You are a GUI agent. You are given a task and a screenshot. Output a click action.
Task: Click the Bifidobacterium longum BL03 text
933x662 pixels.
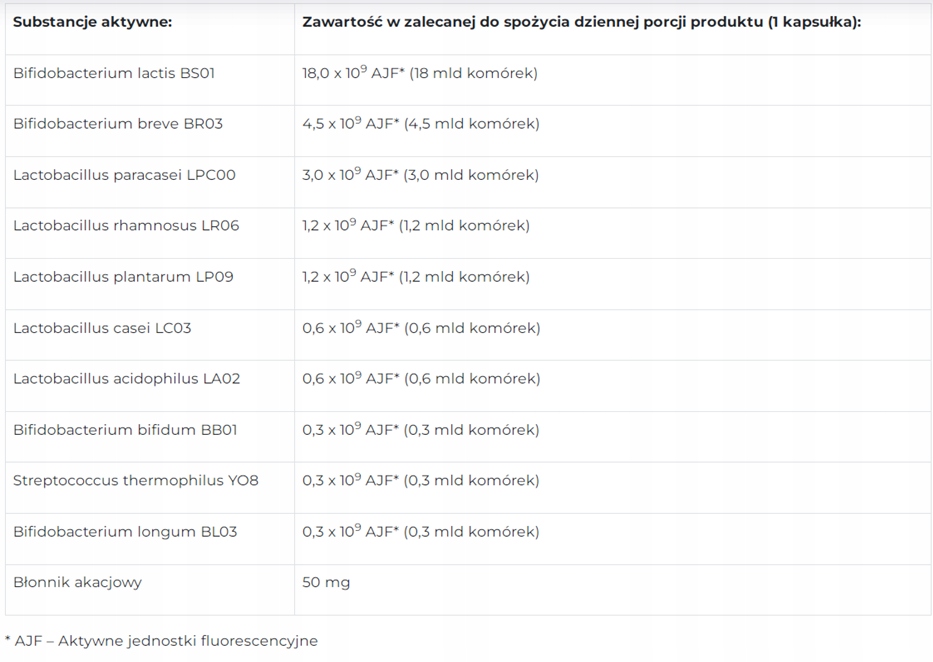tap(125, 532)
